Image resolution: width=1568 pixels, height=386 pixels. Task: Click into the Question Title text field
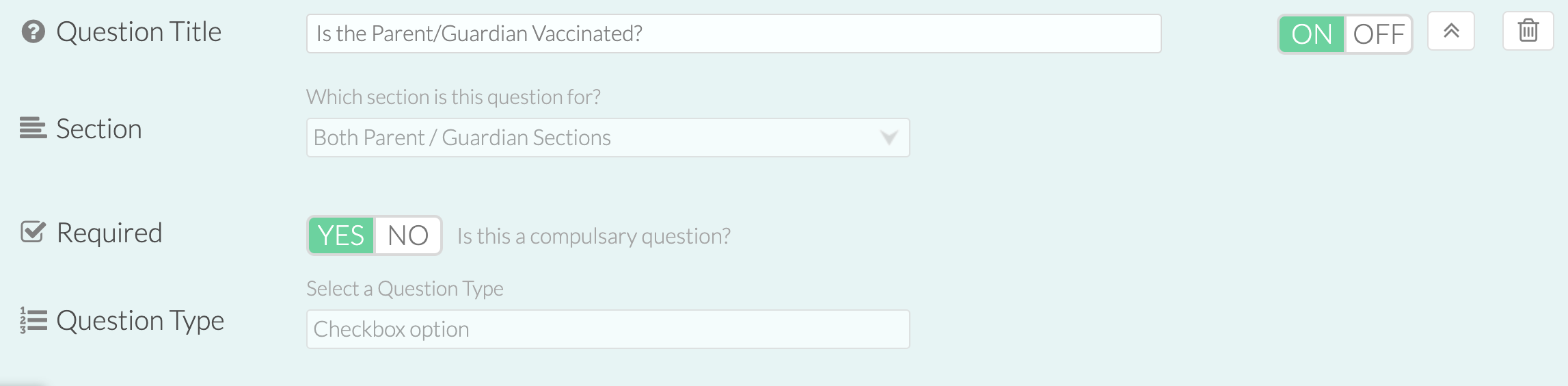pos(733,34)
